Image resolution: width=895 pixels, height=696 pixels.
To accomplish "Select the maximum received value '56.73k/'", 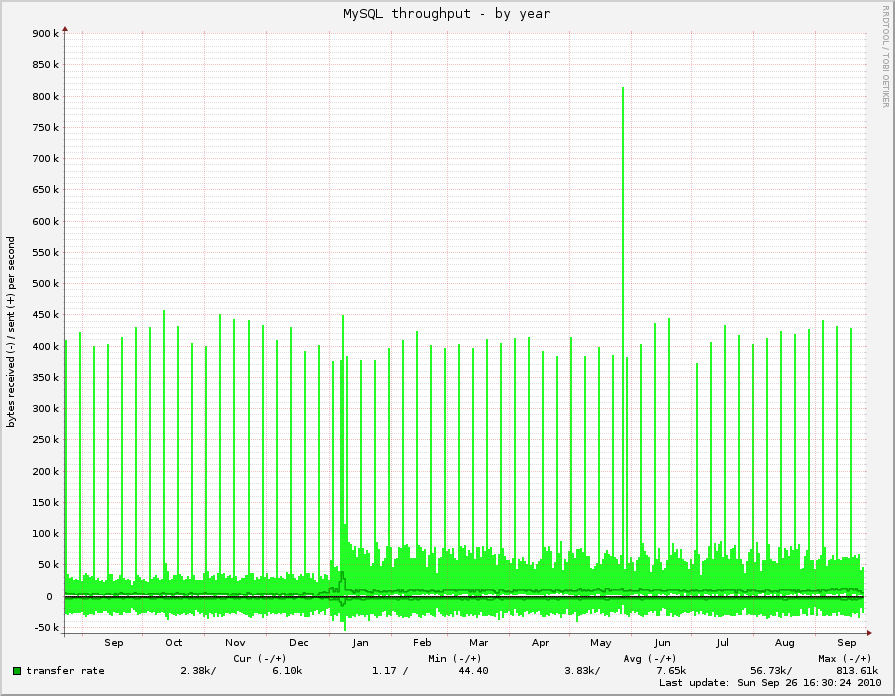I will (771, 671).
